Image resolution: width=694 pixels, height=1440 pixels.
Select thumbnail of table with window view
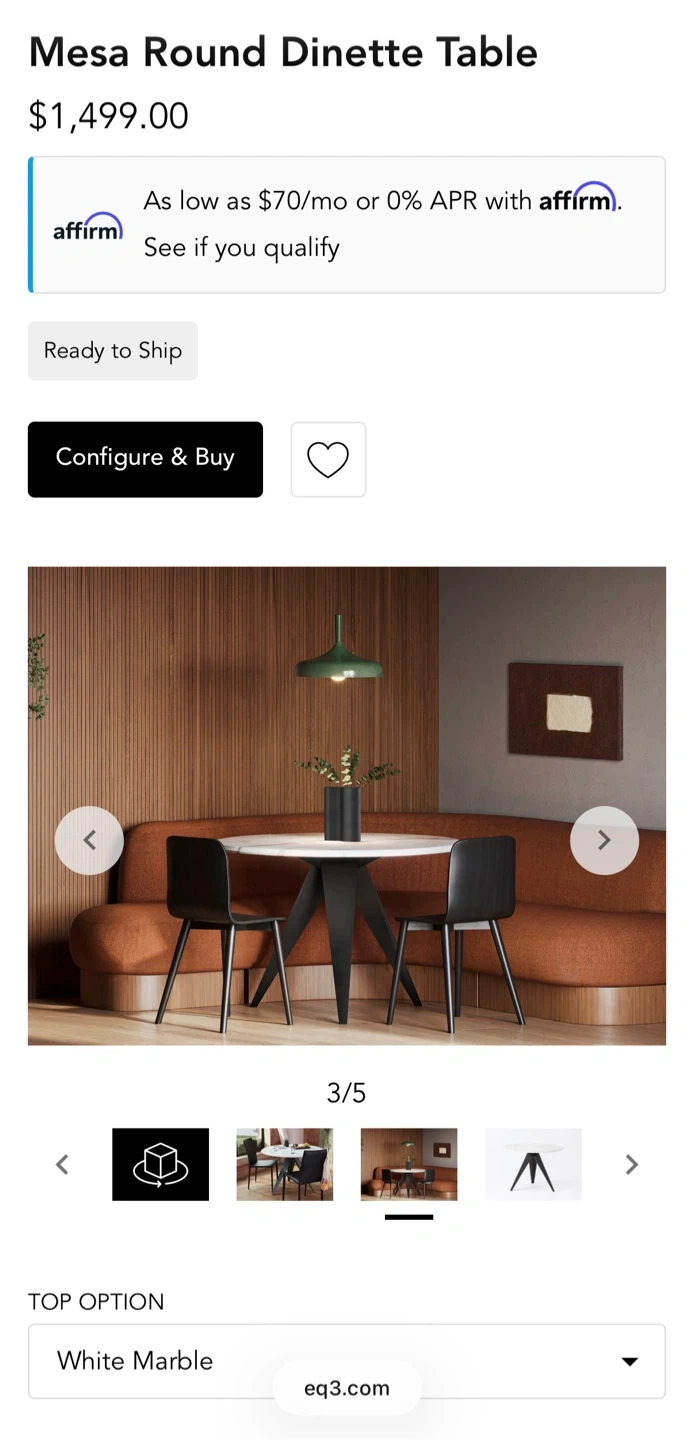click(x=284, y=1164)
